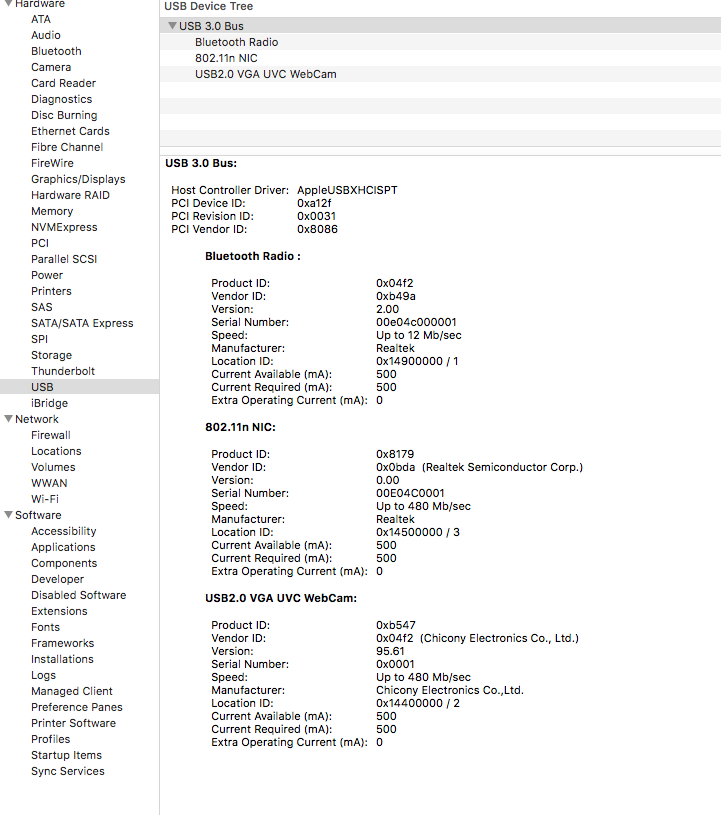Viewport: 721px width, 815px height.
Task: Select Audio in the sidebar
Action: (46, 35)
